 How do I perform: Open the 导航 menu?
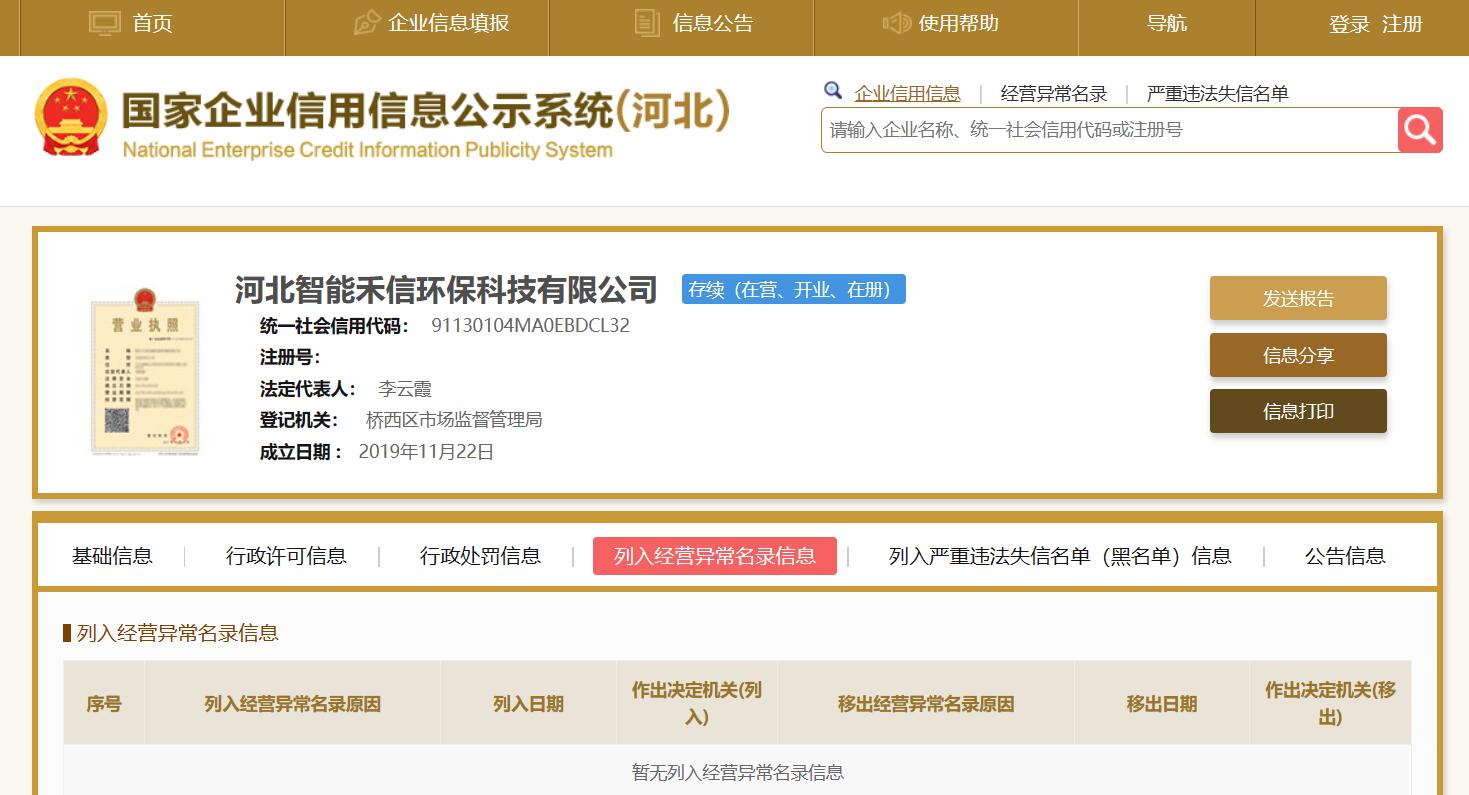(x=1166, y=23)
